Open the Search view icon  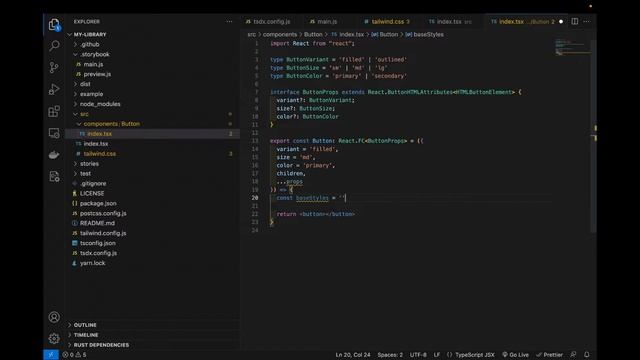coord(54,45)
